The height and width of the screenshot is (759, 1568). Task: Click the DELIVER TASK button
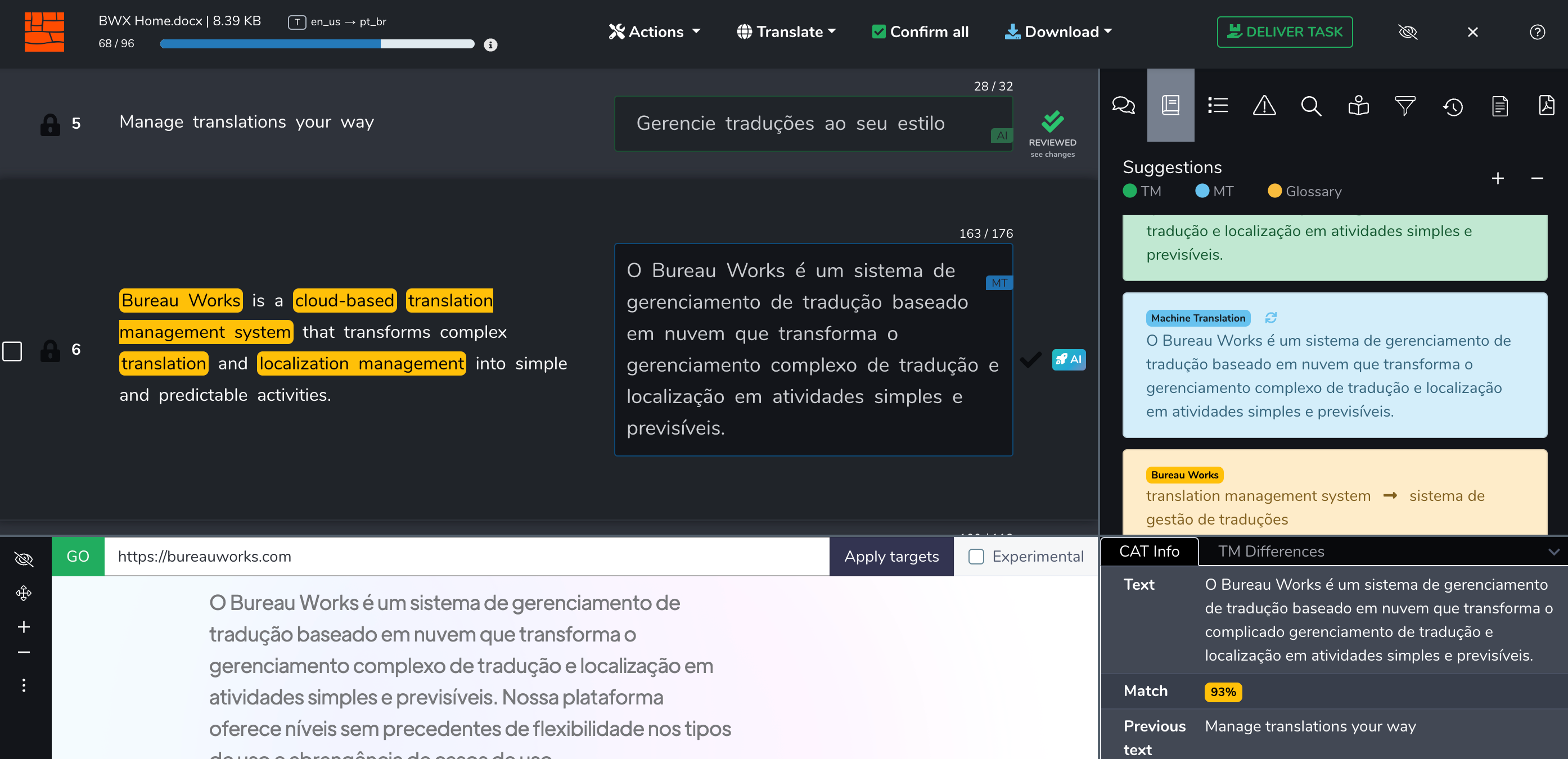[1285, 31]
